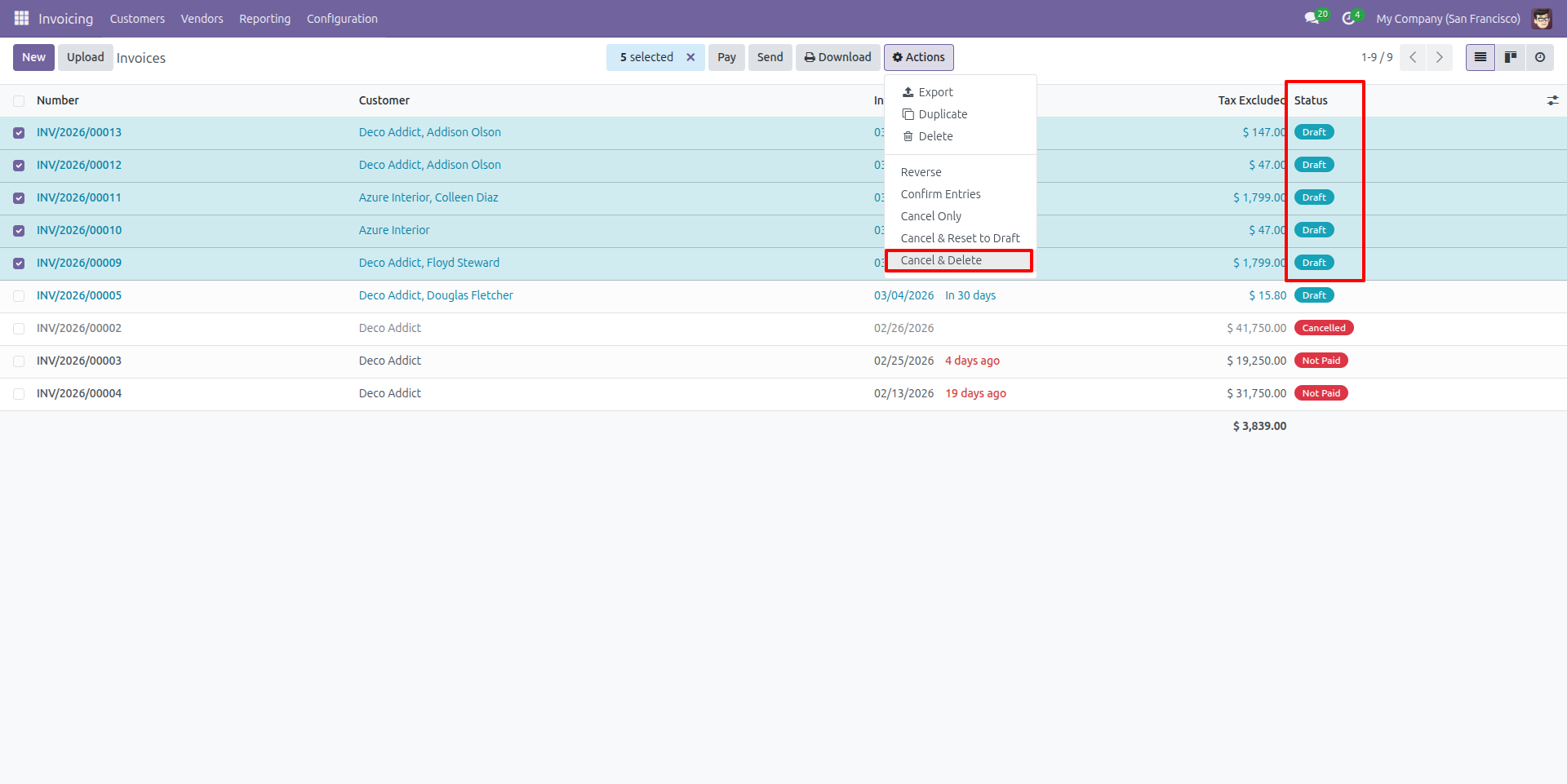
Task: Click the $ 41,750.00 amount
Action: click(1256, 328)
